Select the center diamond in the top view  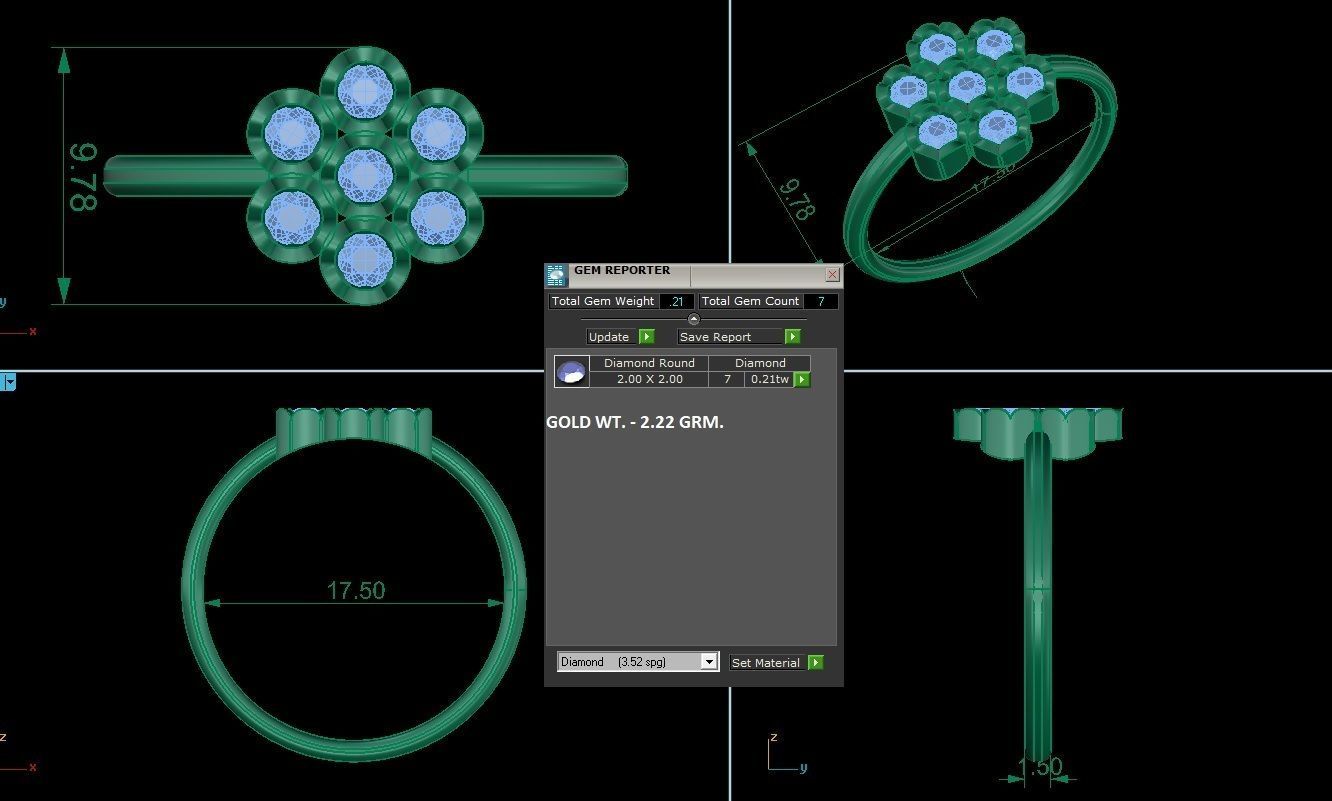[364, 175]
